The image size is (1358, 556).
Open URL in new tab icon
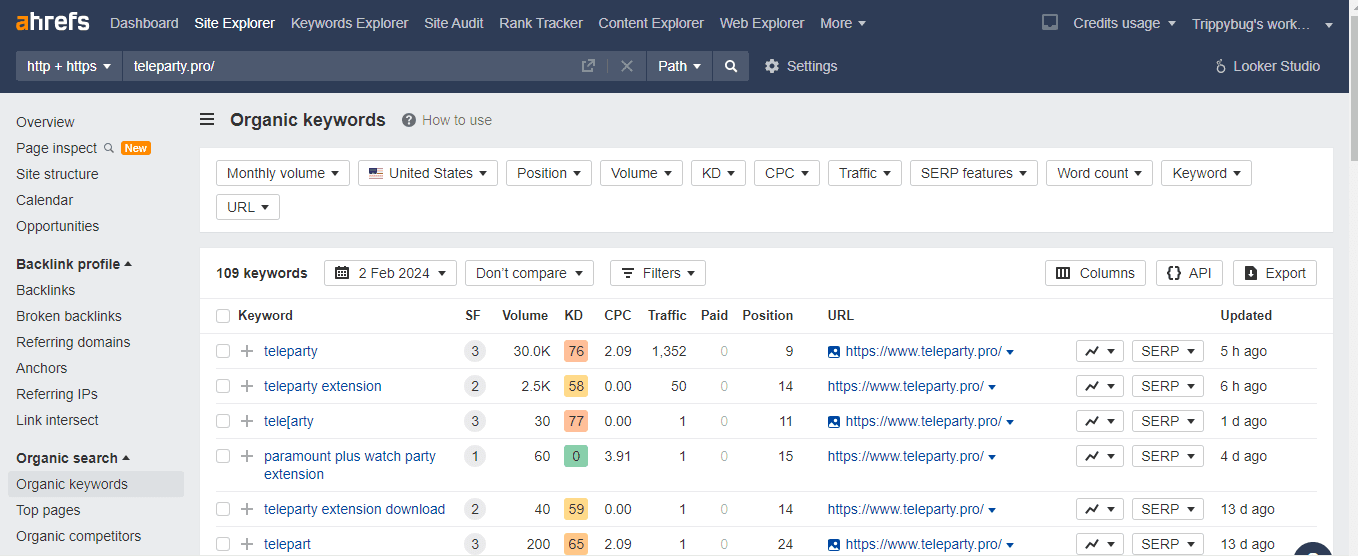588,66
